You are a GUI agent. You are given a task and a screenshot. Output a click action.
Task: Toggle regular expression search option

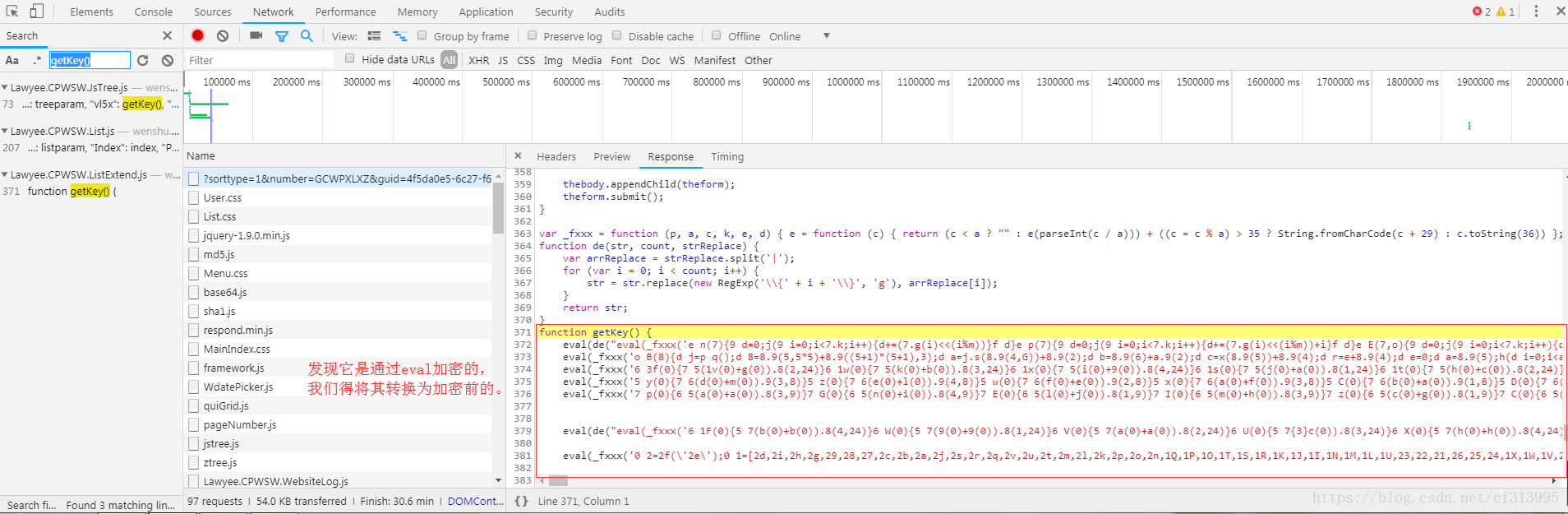tap(37, 60)
